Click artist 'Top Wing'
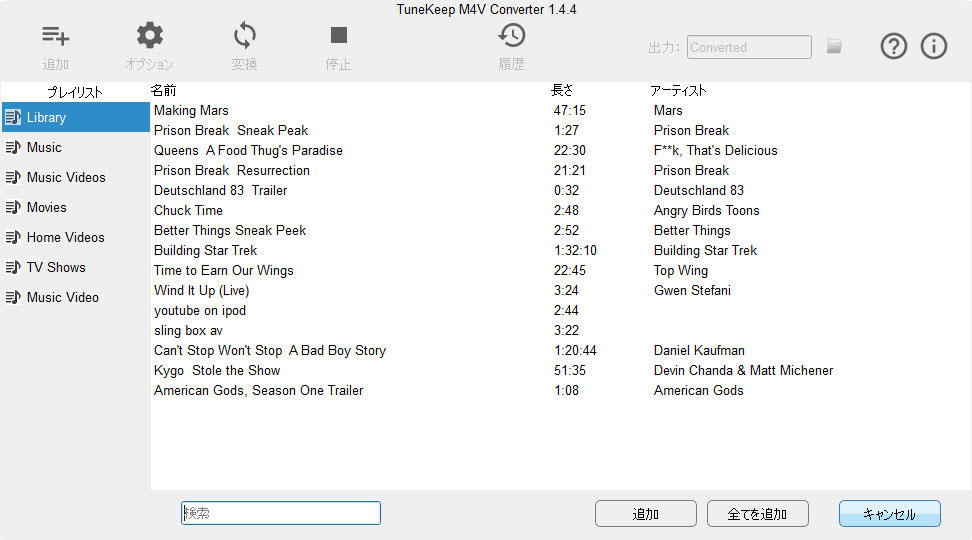The width and height of the screenshot is (972, 540). tap(681, 270)
